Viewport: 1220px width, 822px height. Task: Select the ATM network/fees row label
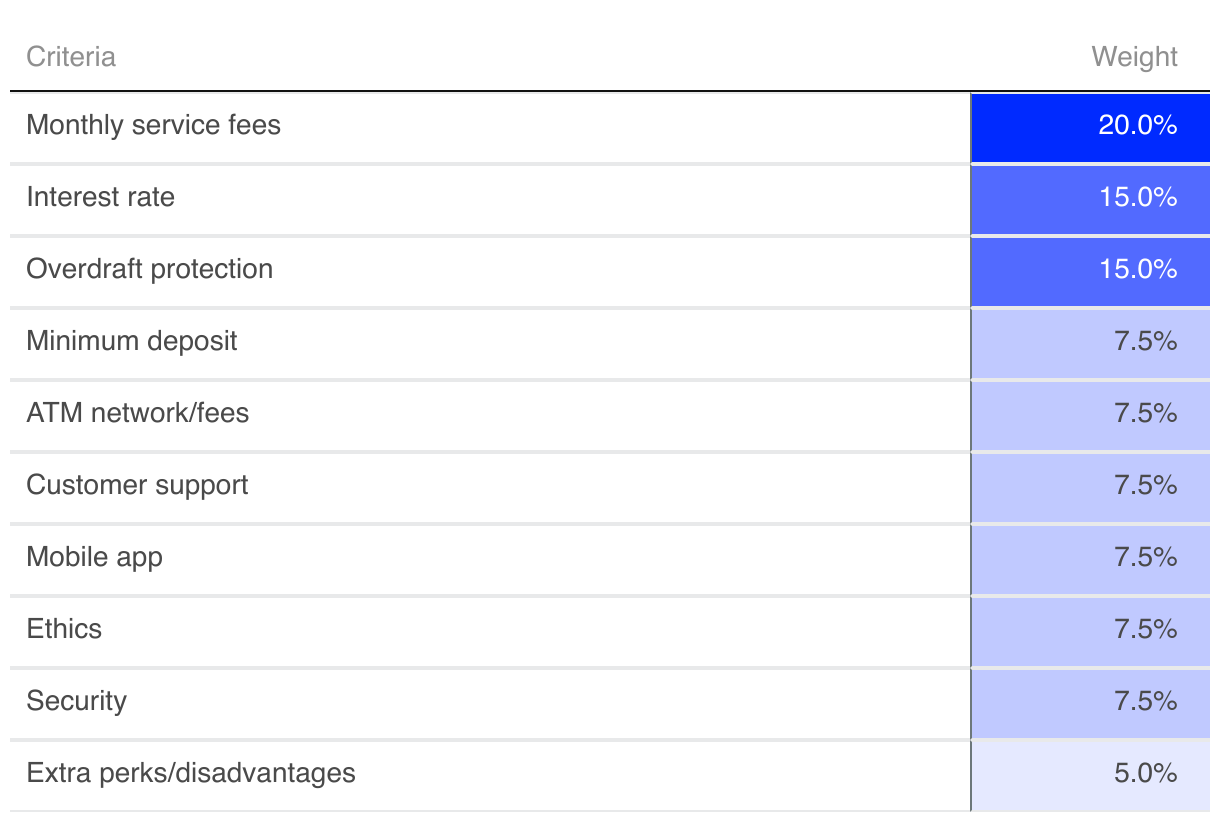coord(138,413)
